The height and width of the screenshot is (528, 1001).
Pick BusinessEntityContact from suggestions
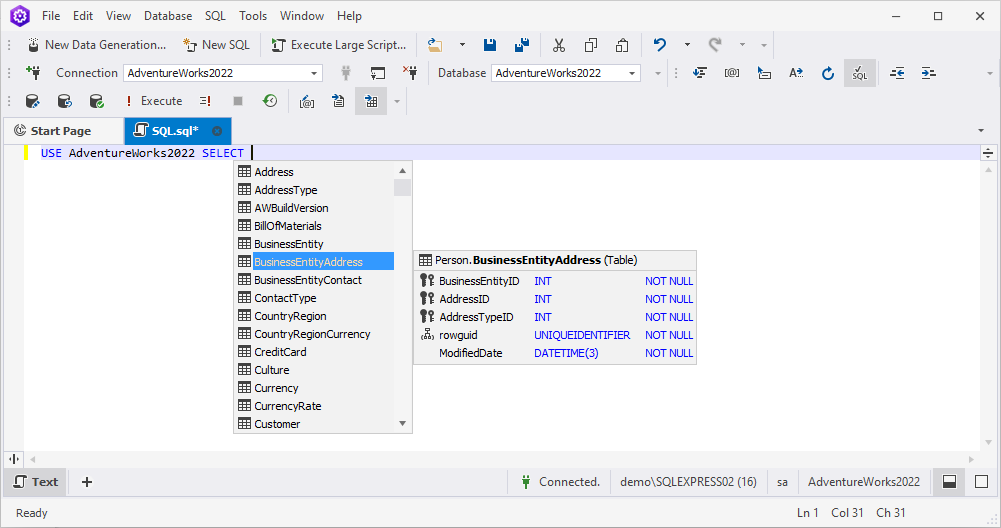click(x=315, y=280)
